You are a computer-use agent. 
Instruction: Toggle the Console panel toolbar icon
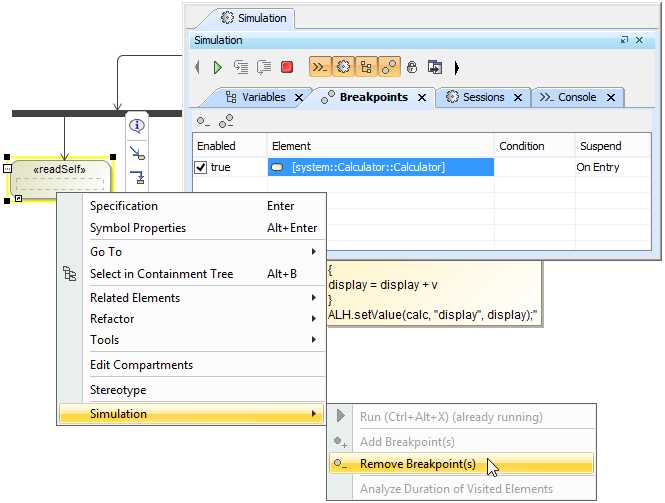click(x=320, y=67)
